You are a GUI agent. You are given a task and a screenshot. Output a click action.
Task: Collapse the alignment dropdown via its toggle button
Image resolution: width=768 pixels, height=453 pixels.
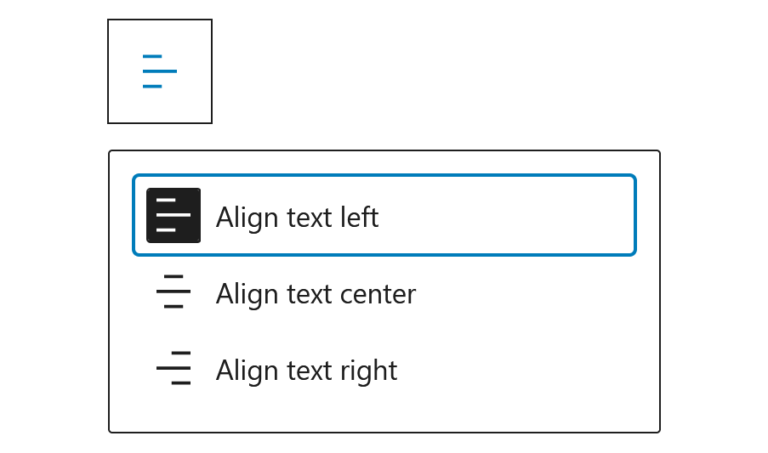coord(160,72)
